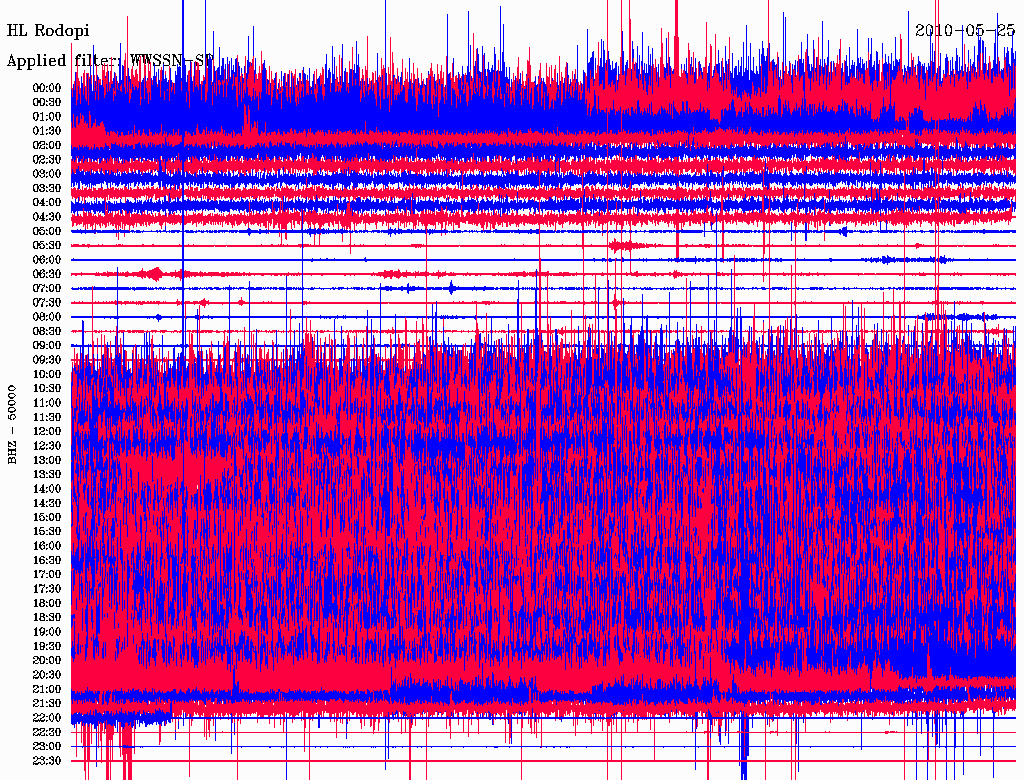Select the 2010-05-25 date label
This screenshot has height=780, width=1024.
(965, 30)
